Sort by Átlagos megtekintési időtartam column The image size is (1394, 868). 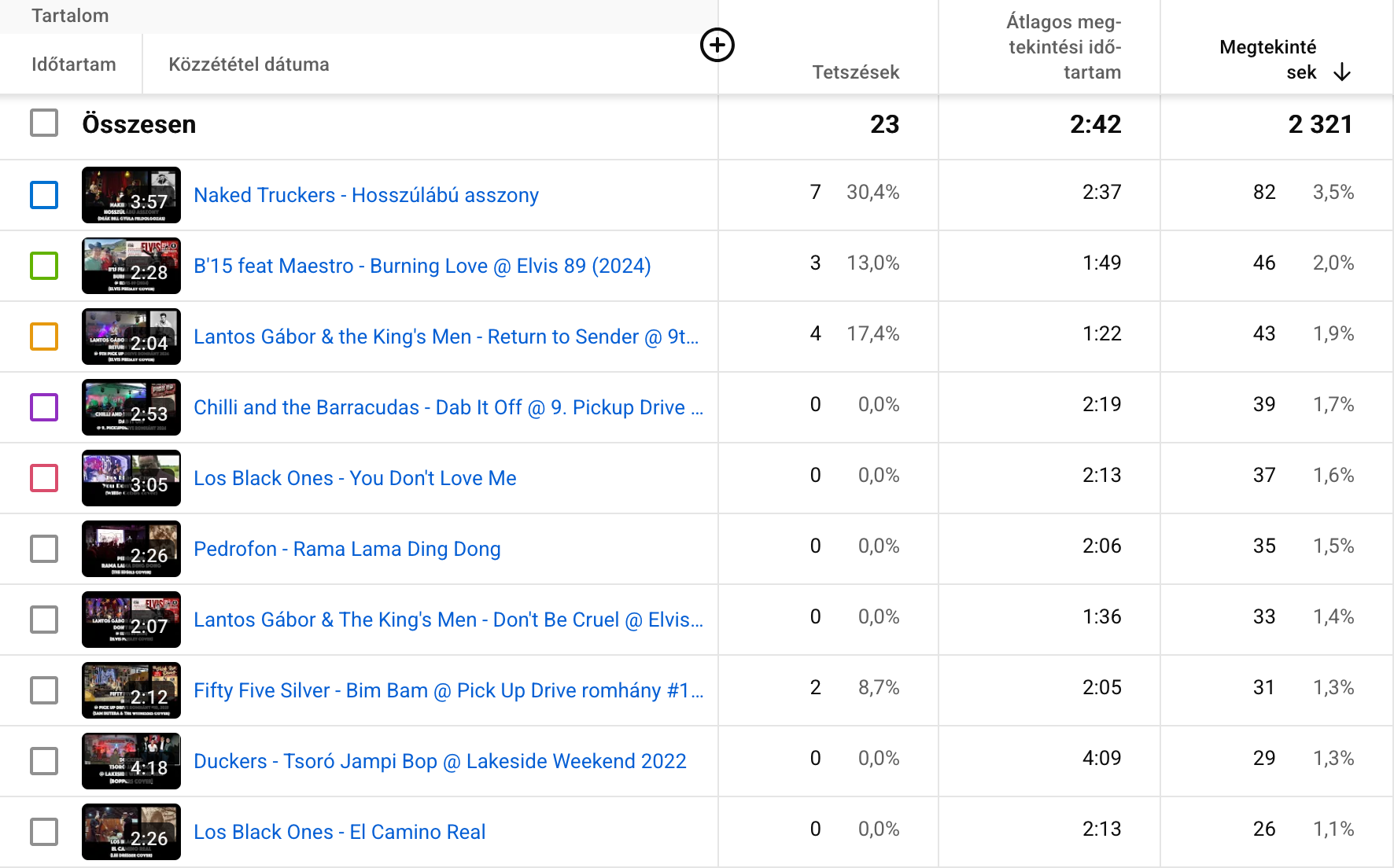pyautogui.click(x=1064, y=47)
